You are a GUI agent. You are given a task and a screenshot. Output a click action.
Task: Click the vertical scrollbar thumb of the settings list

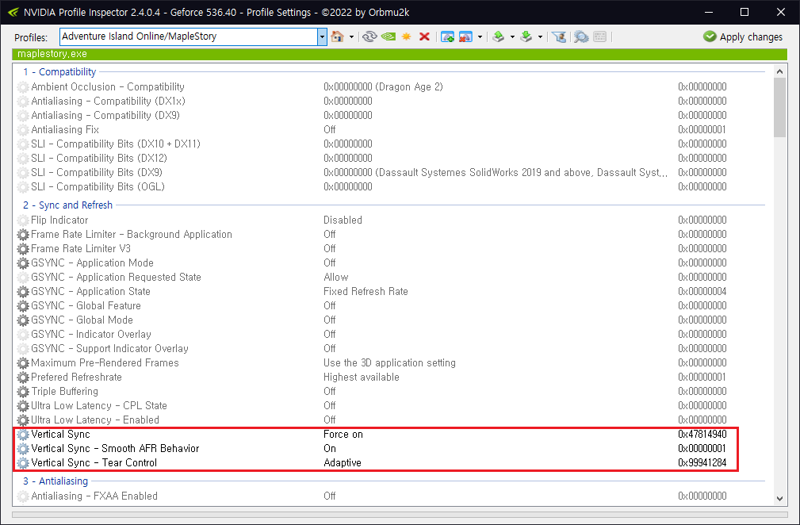click(x=780, y=107)
